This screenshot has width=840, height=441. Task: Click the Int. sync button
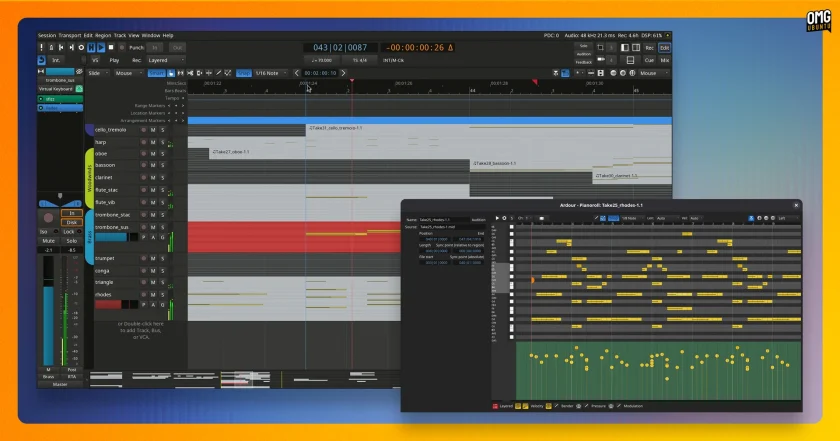56,60
